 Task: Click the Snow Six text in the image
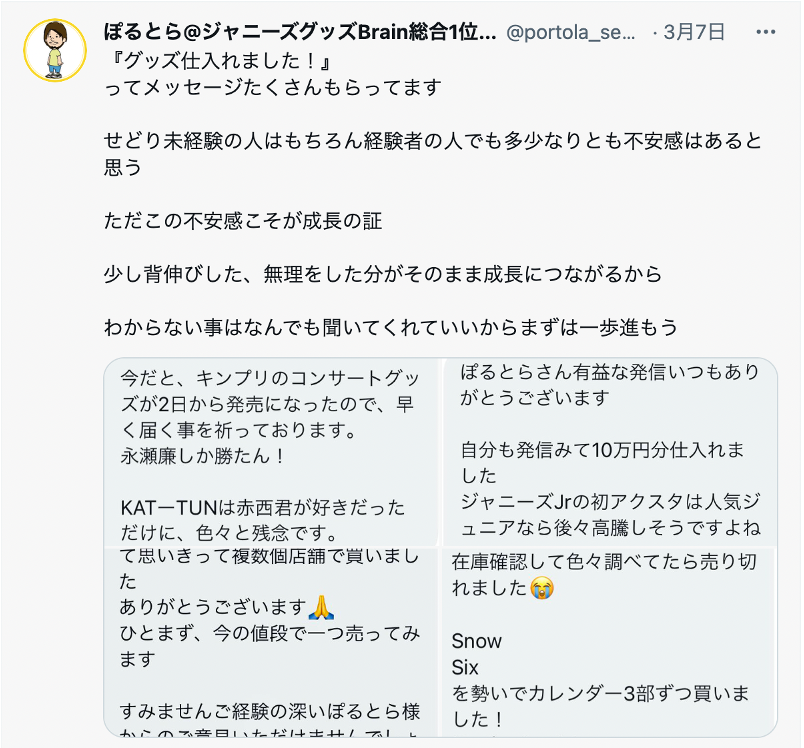pyautogui.click(x=477, y=653)
